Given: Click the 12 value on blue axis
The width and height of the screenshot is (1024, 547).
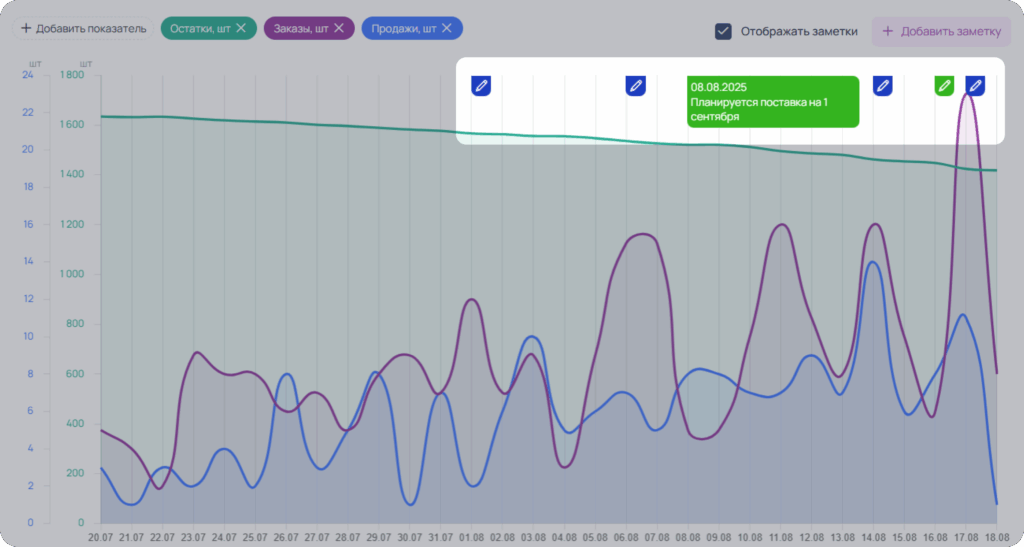Looking at the screenshot, I should (27, 299).
